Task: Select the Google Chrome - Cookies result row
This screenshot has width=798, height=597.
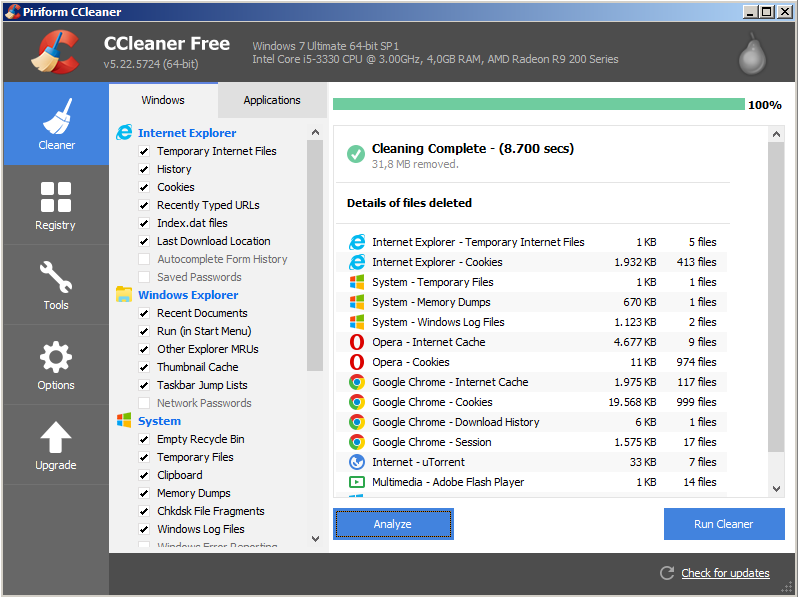Action: pyautogui.click(x=531, y=402)
